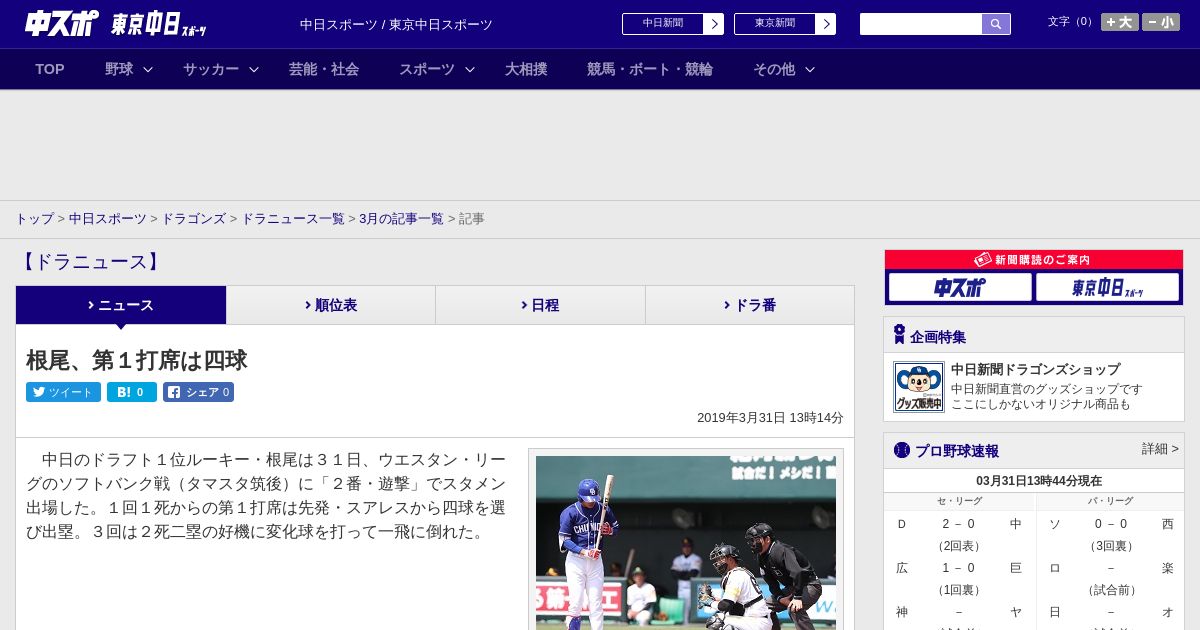Open プロ野球速報 詳細 link

[1160, 449]
